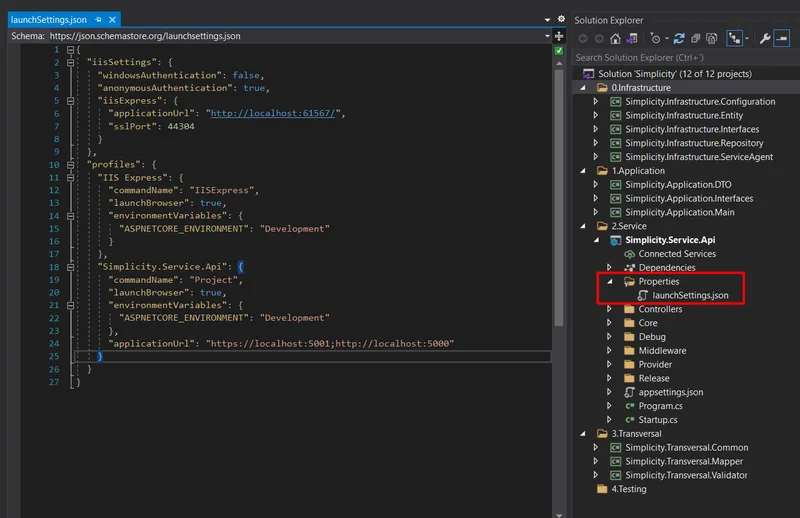
Task: Click the split editor window icon
Action: pos(559,36)
